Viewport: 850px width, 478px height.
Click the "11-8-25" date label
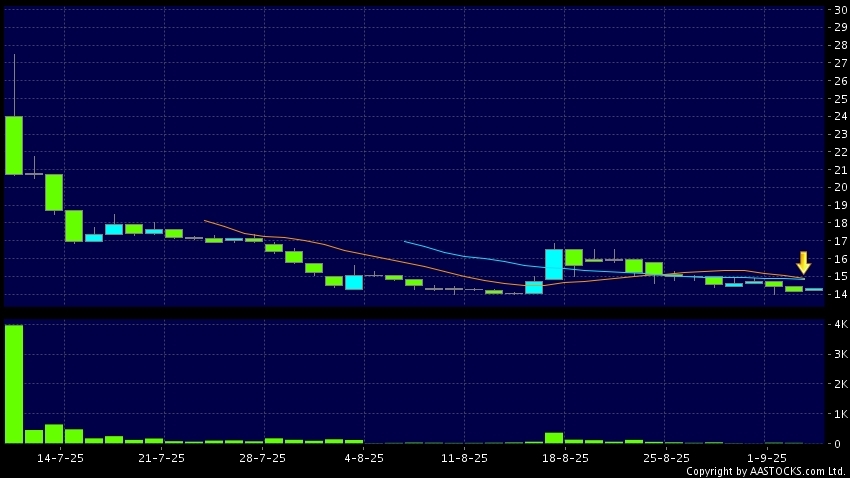[464, 458]
